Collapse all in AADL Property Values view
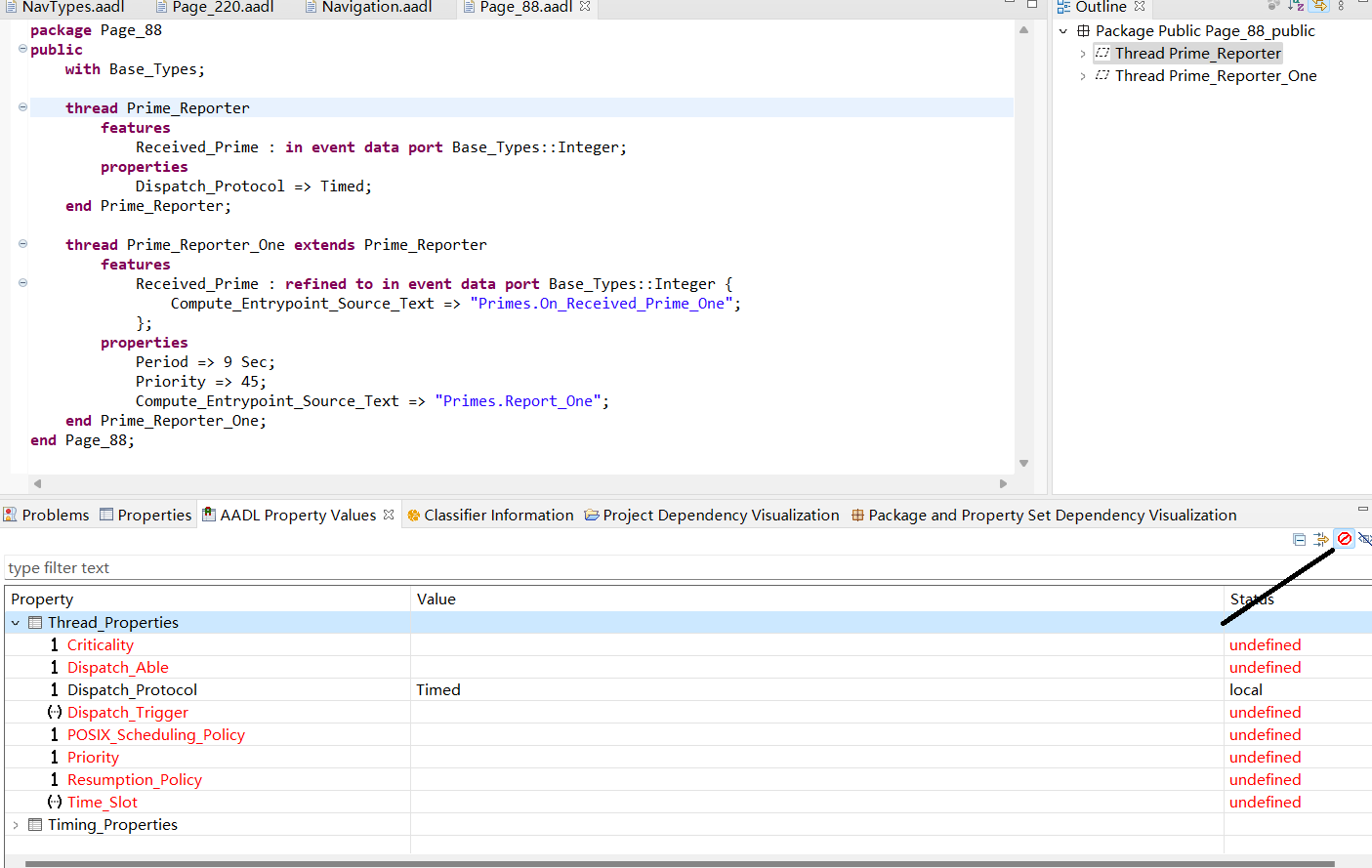This screenshot has height=868, width=1372. pos(1299,539)
